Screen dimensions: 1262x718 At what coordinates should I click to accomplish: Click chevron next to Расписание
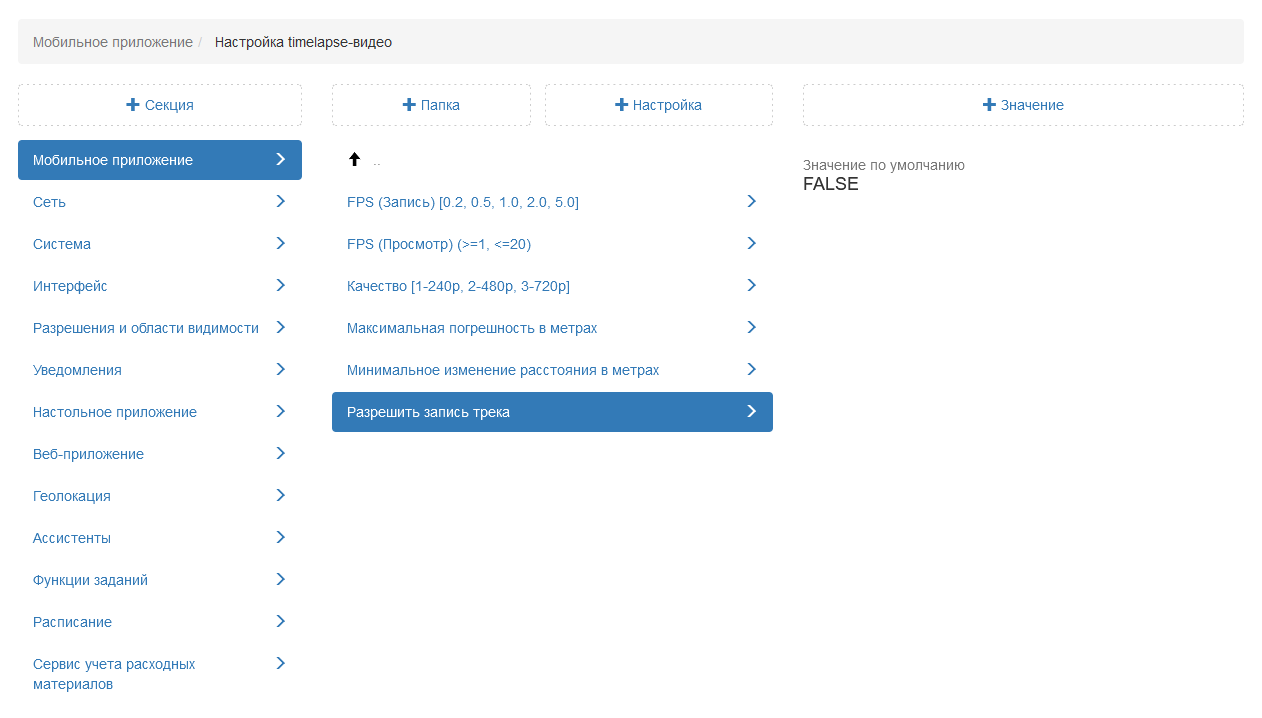[280, 621]
